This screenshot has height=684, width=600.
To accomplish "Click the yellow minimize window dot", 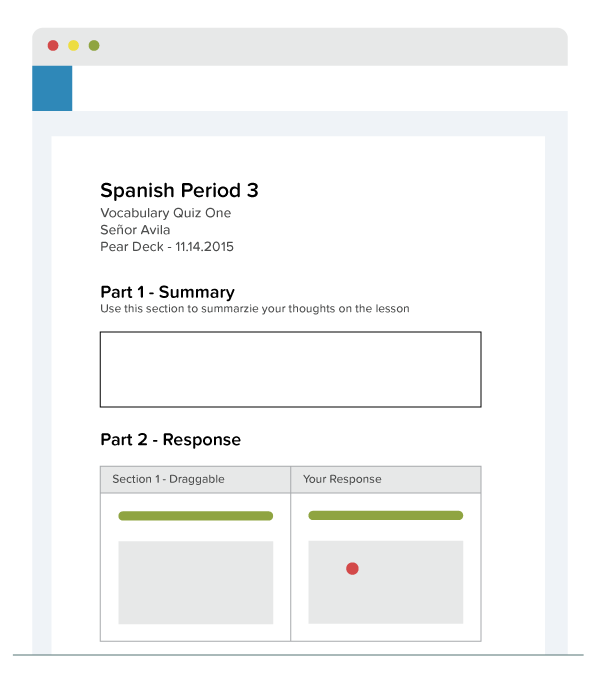I will tap(73, 45).
